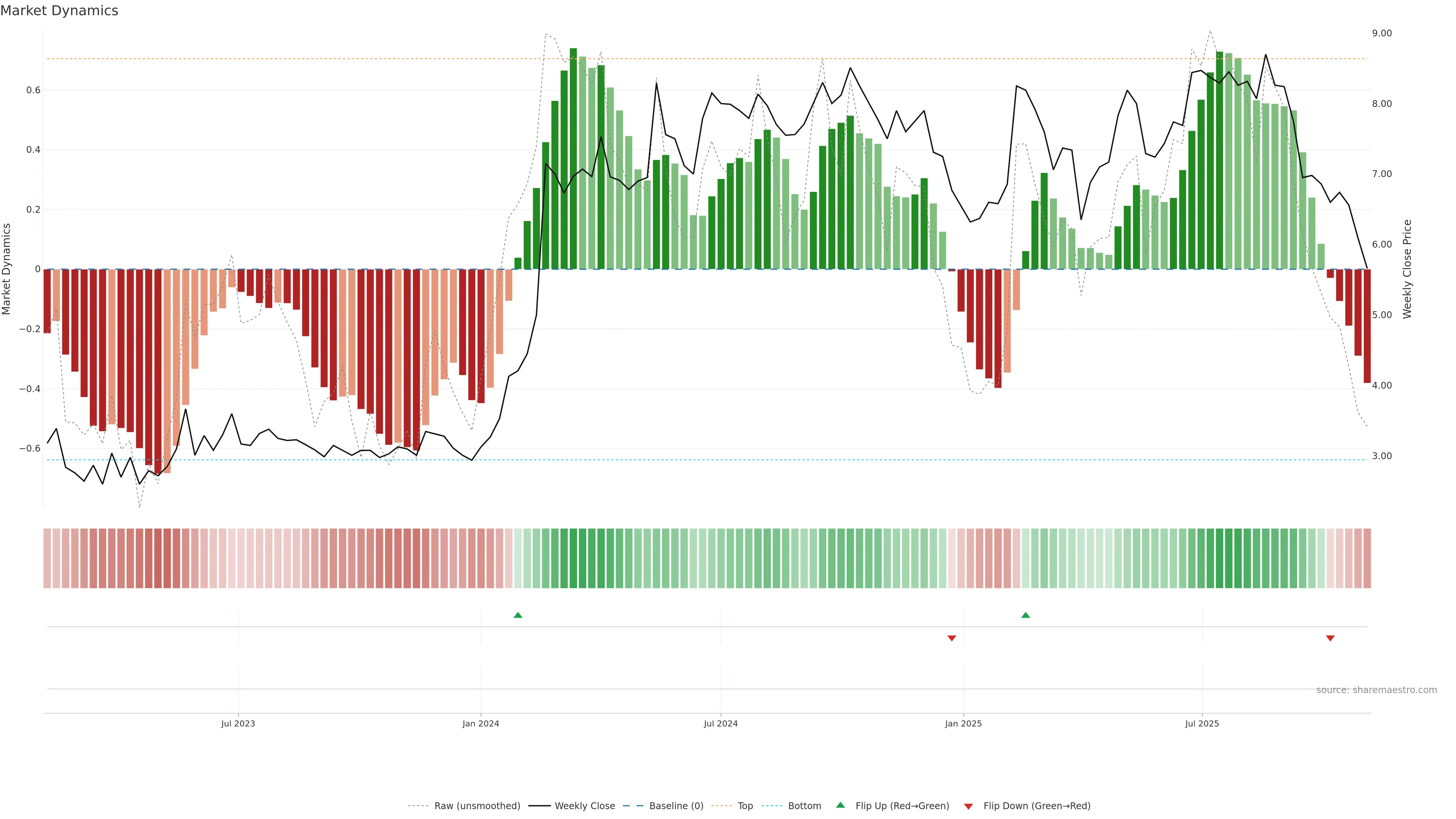Viewport: 1456px width, 819px height.
Task: Click the Jul 2023 axis label
Action: pos(238,723)
